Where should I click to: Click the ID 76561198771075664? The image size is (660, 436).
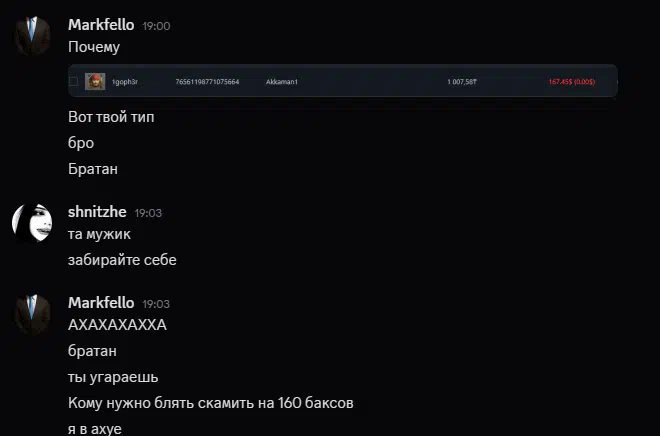pos(207,82)
